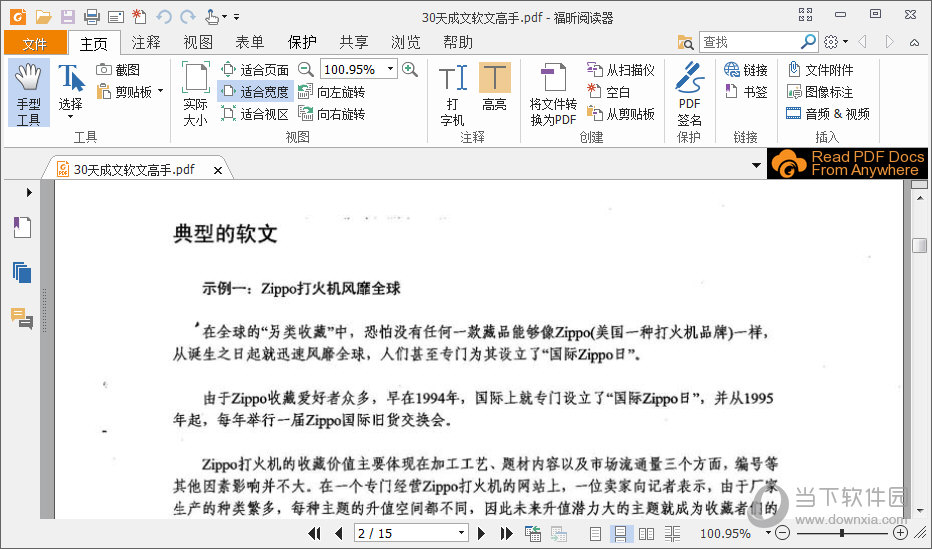
Task: Switch to continuous page layout in status bar
Action: pos(620,534)
